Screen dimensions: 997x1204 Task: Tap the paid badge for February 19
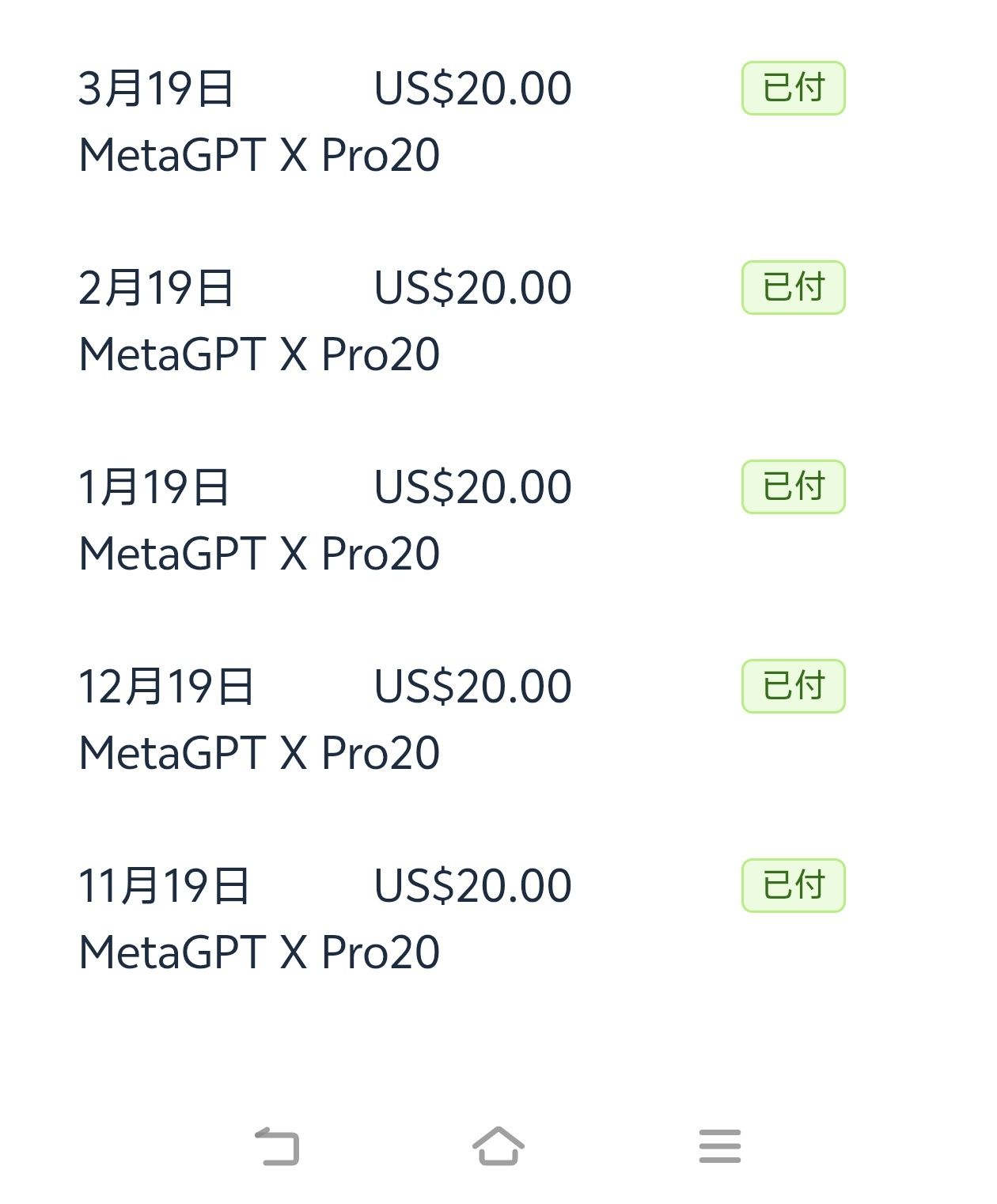tap(793, 287)
